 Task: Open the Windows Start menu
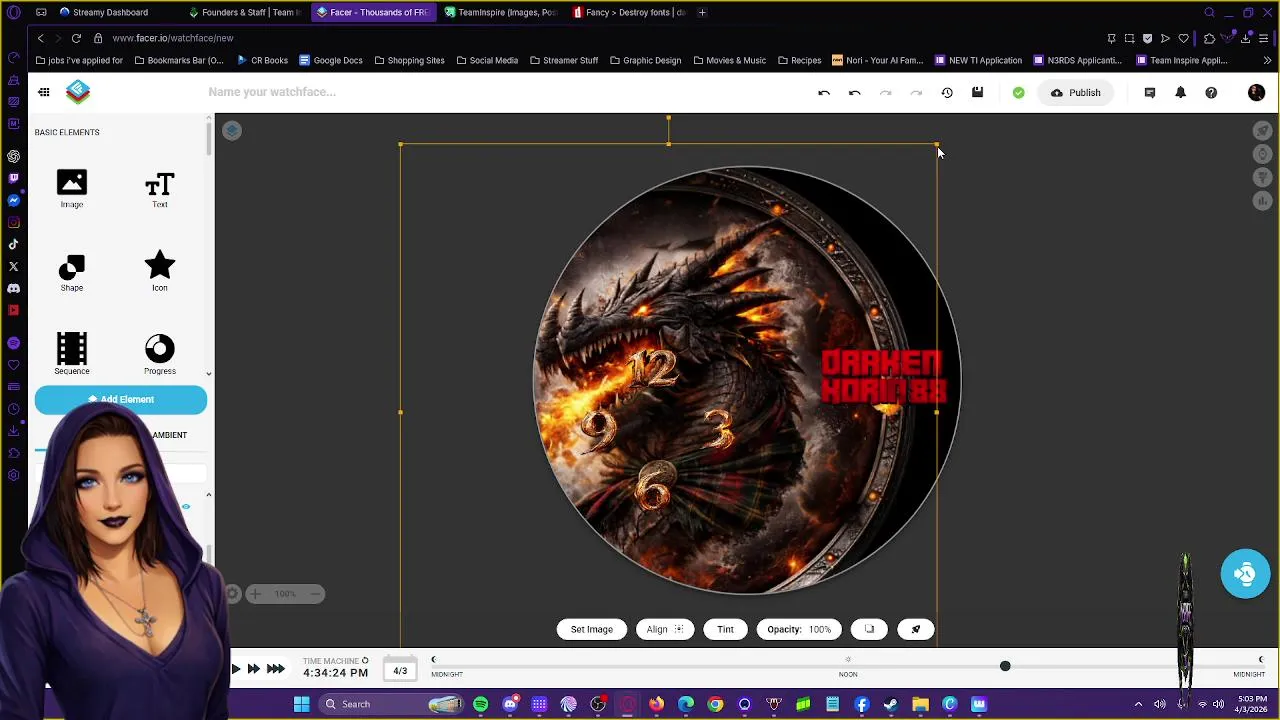coord(301,704)
